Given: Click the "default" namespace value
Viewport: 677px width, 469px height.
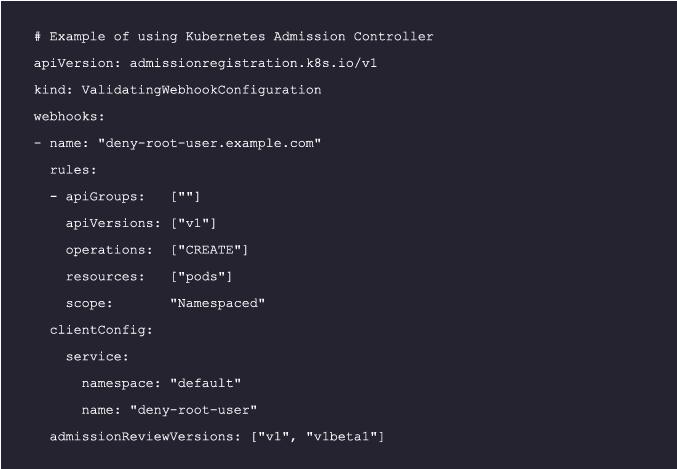Looking at the screenshot, I should coord(205,383).
